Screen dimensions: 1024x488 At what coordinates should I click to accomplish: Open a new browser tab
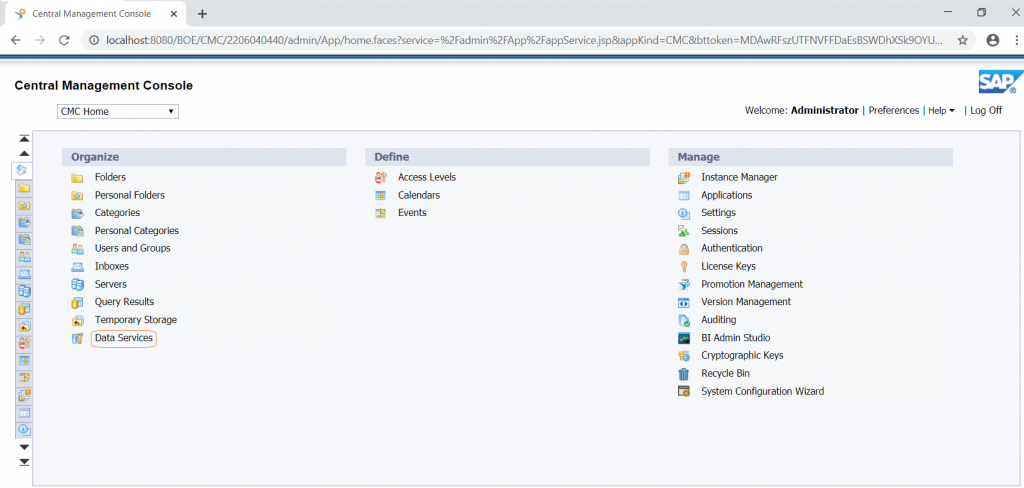pos(202,13)
